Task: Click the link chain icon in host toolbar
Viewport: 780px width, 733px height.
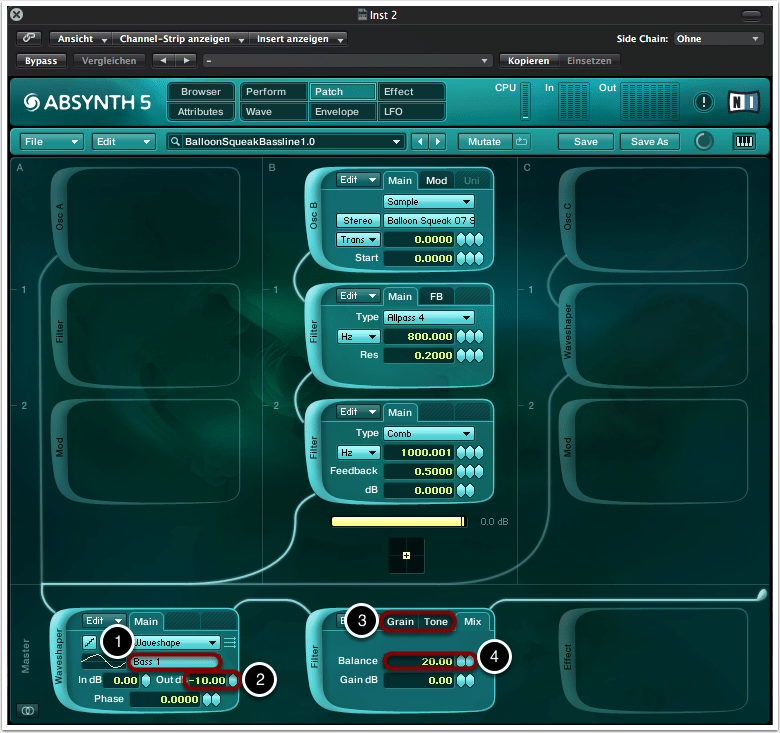Action: [x=28, y=39]
